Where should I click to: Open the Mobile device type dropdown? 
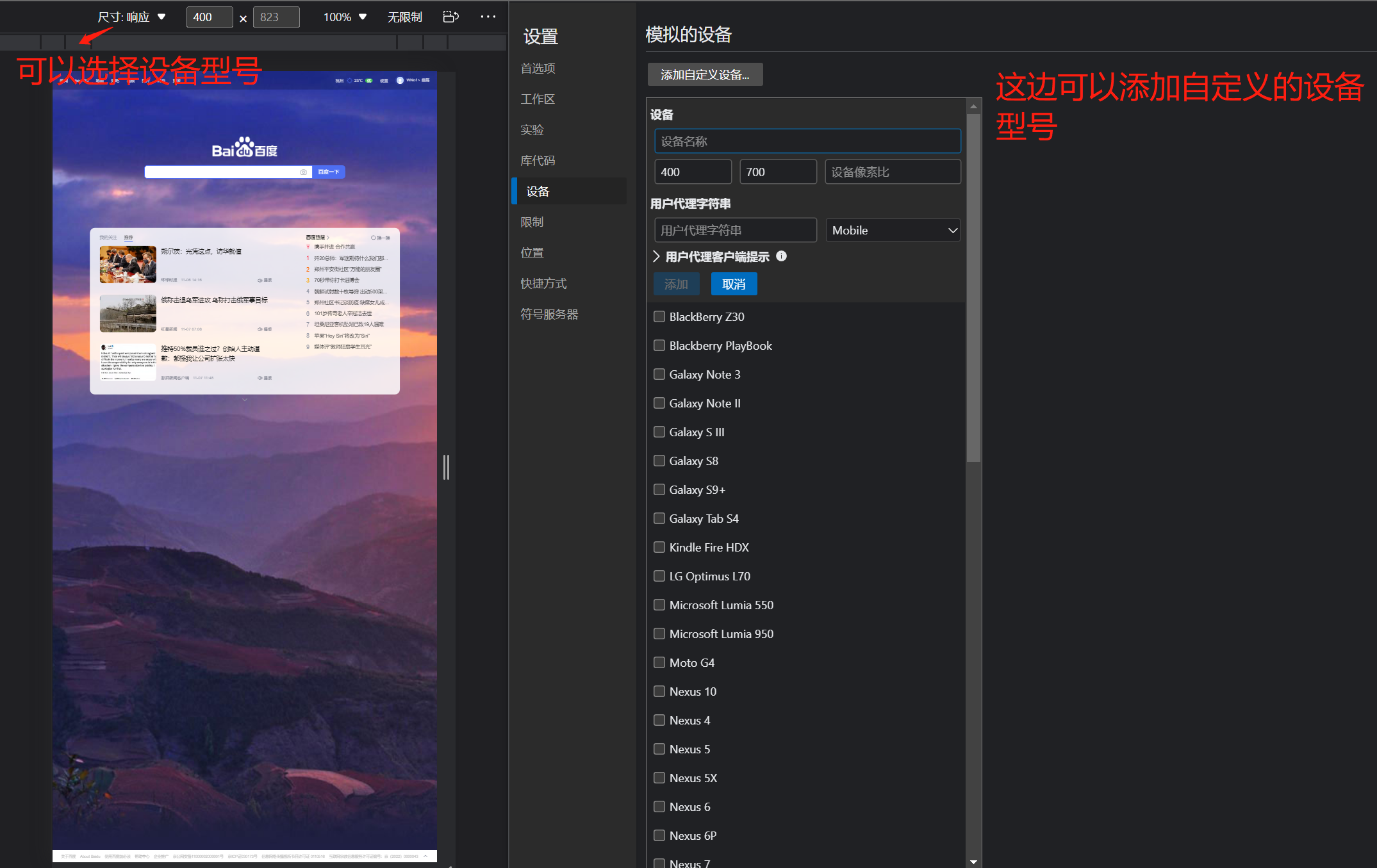[893, 231]
